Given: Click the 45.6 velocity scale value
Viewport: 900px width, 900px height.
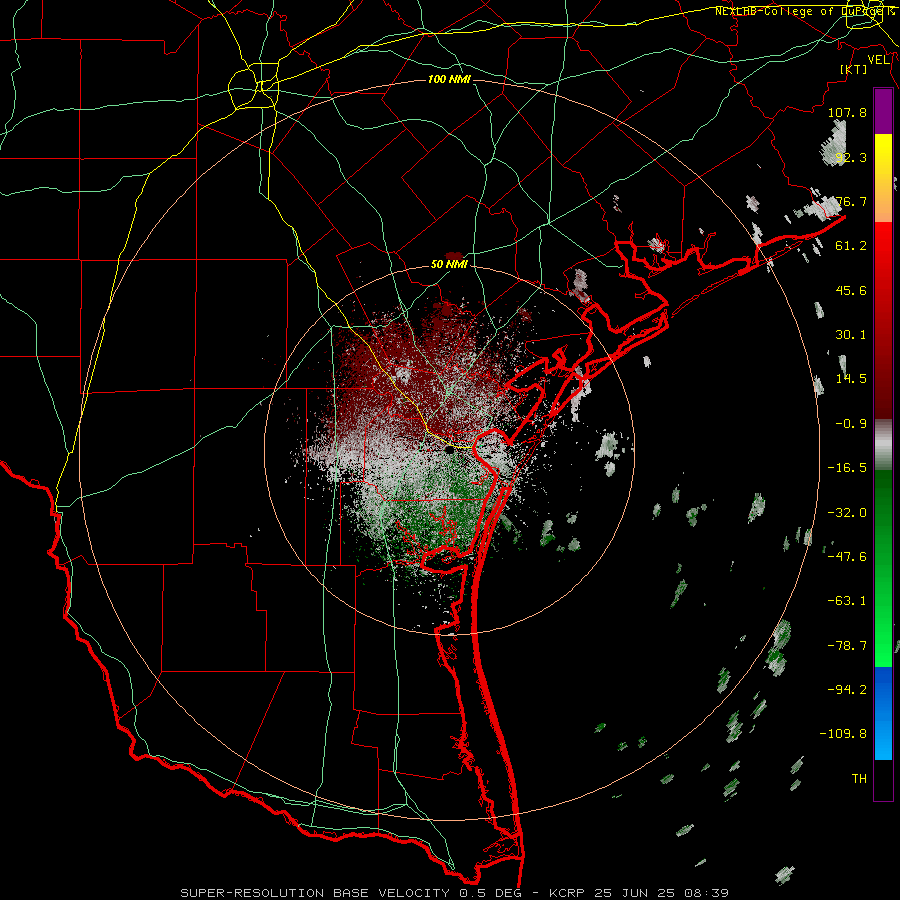Looking at the screenshot, I should [x=851, y=290].
